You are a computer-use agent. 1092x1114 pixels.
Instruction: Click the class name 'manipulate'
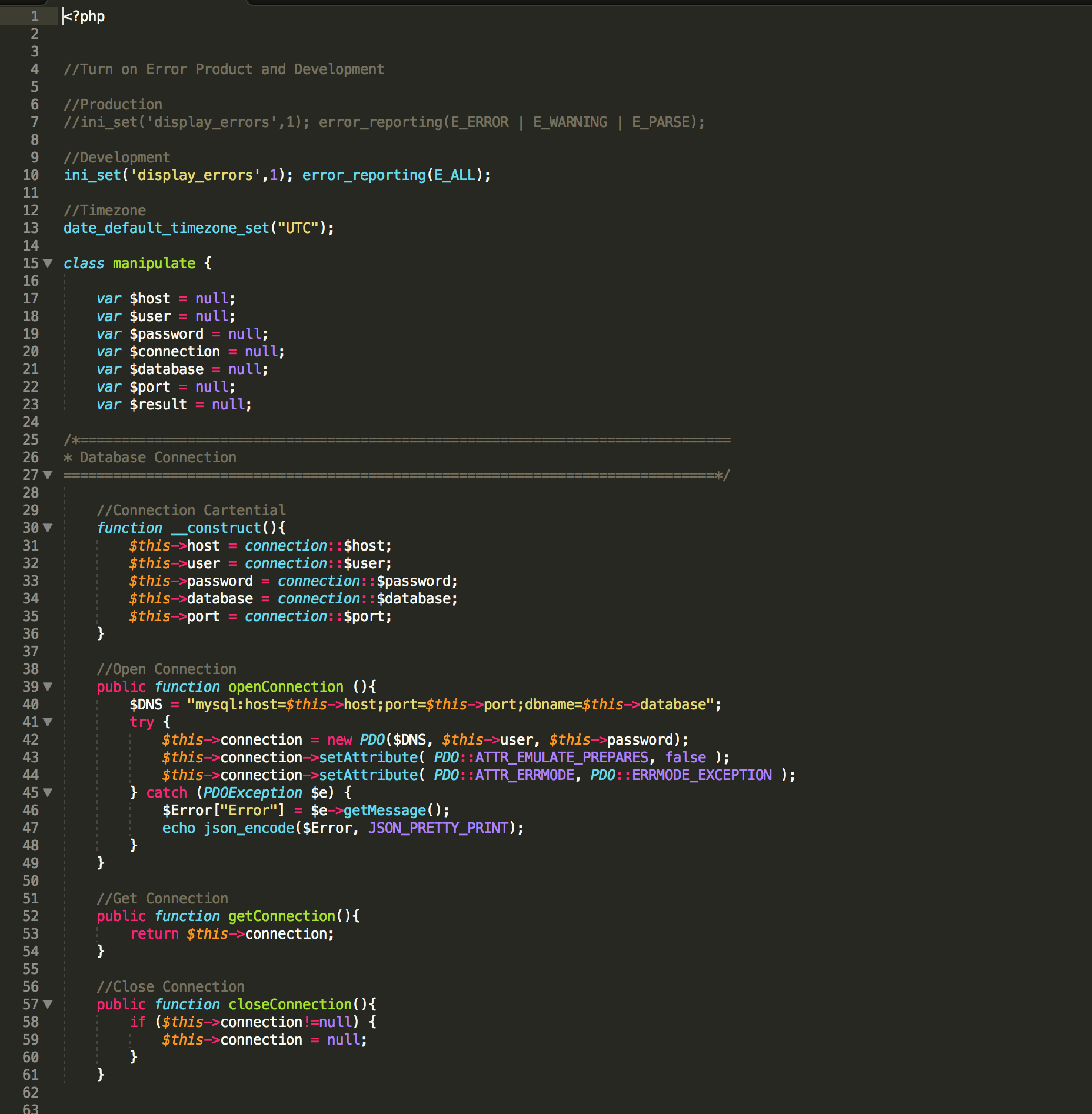point(154,264)
